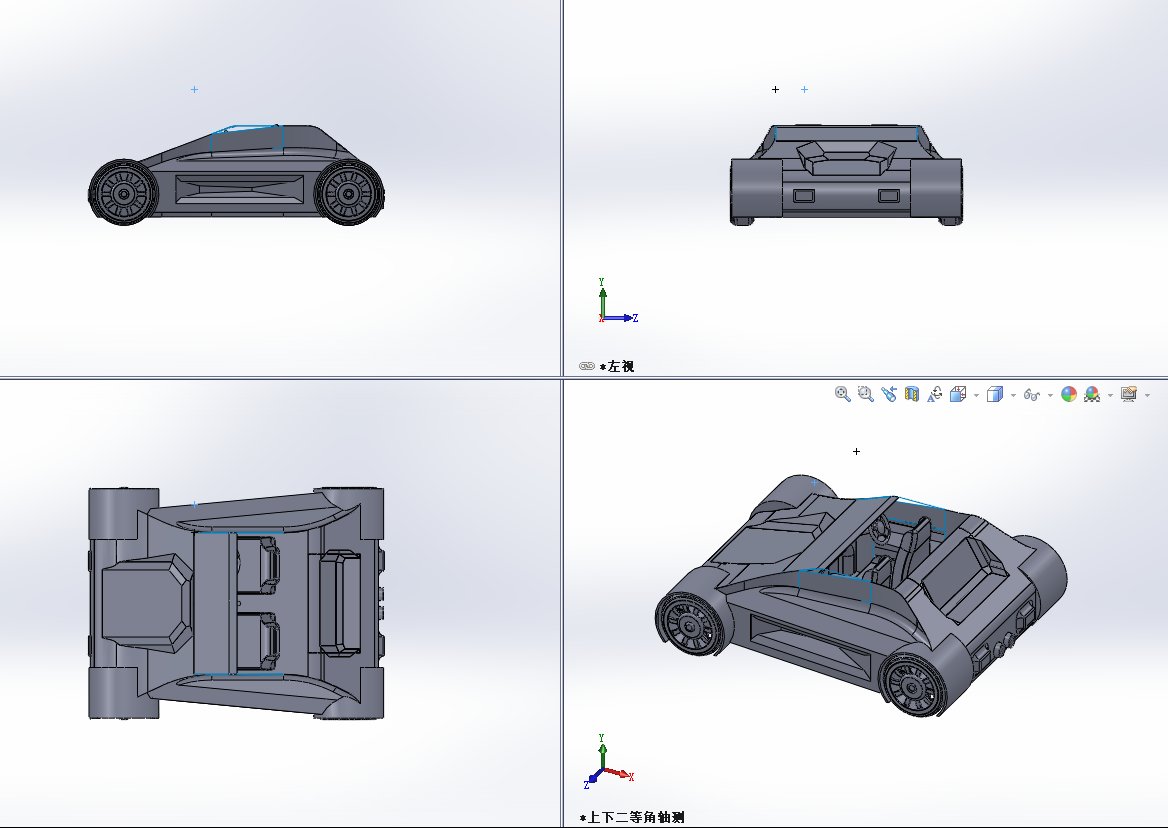Click the Display Style cube icon

pyautogui.click(x=994, y=395)
